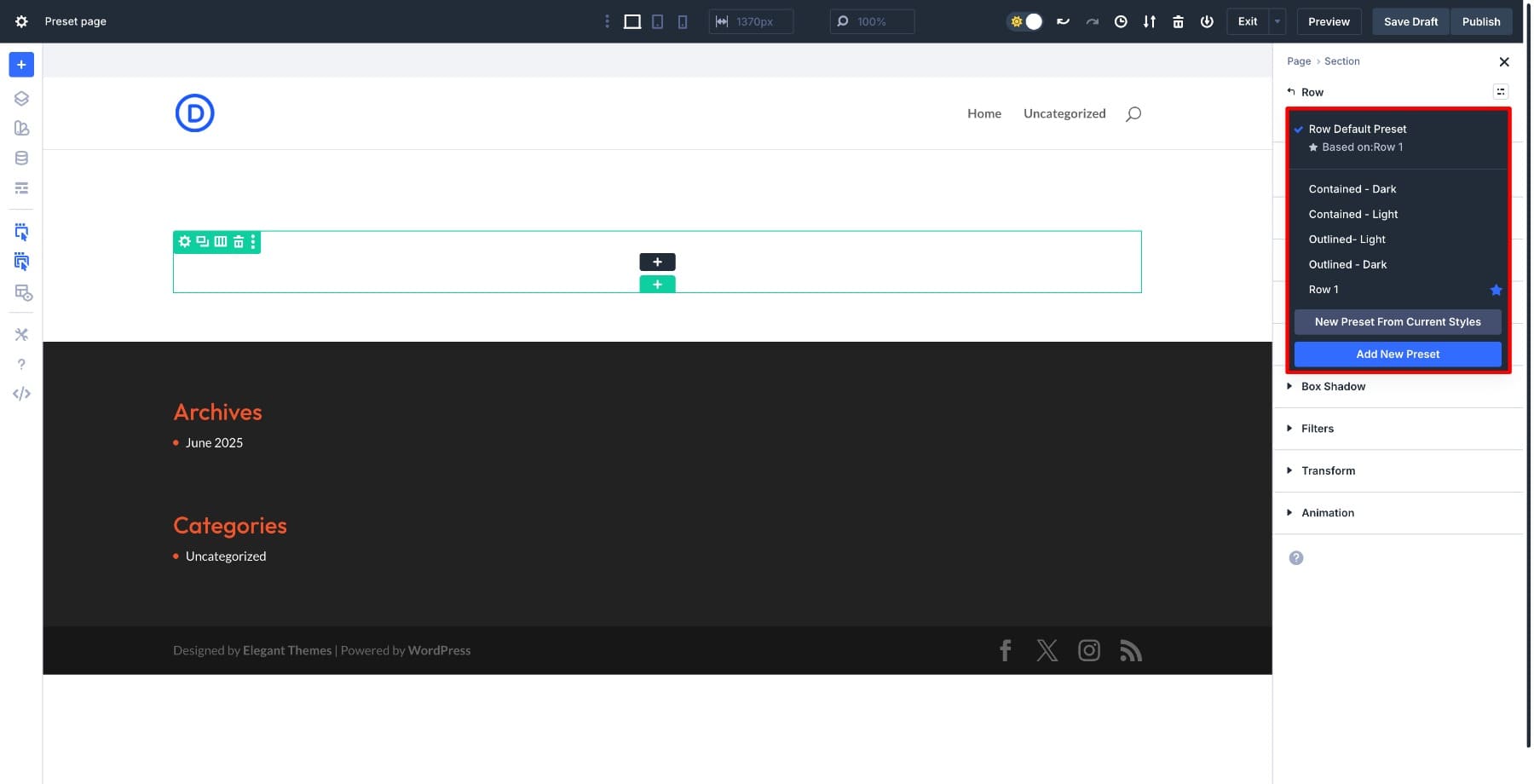This screenshot has height=784, width=1534.
Task: Expand the Filters settings group
Action: point(1317,429)
